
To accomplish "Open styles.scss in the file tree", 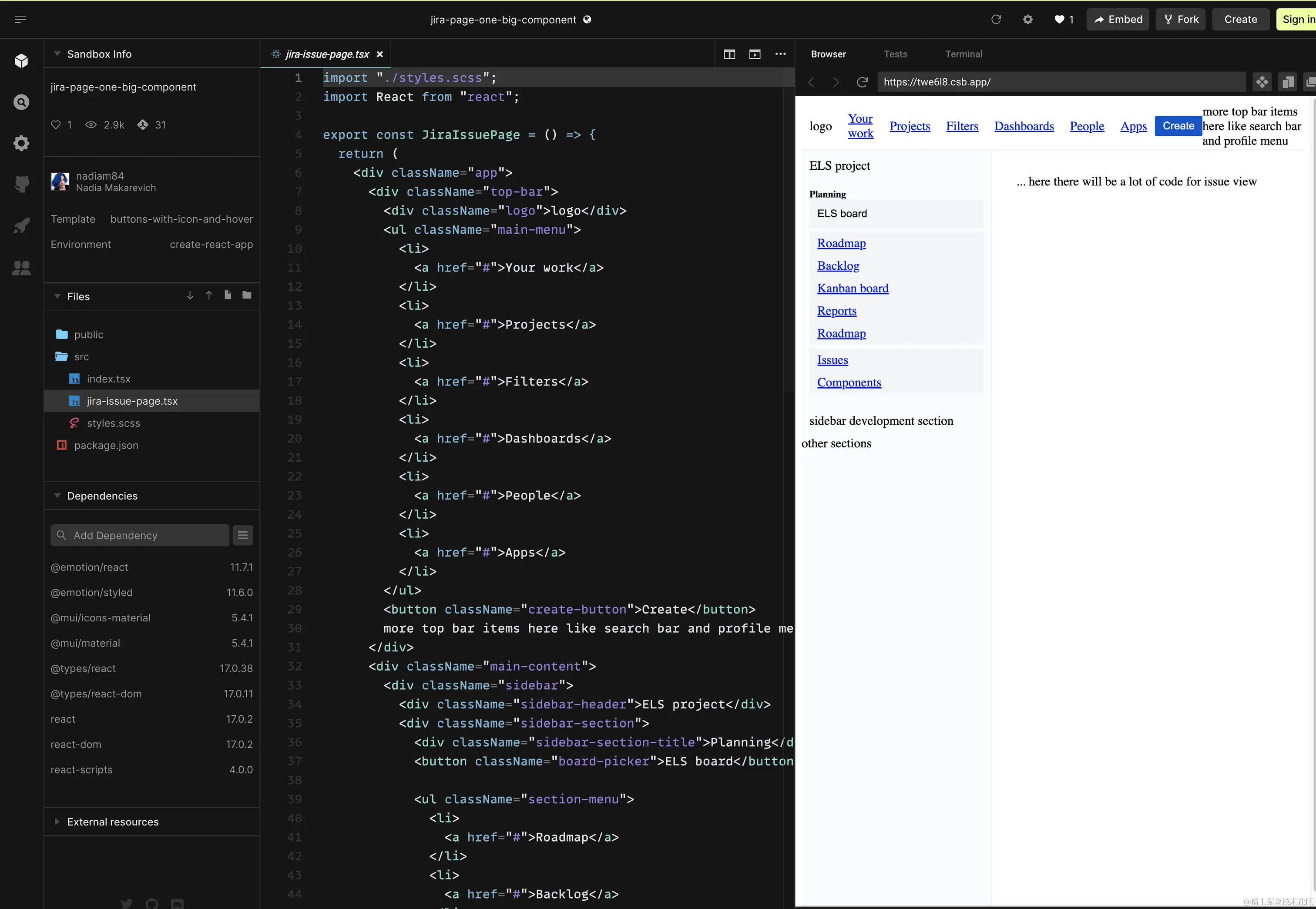I will 113,423.
